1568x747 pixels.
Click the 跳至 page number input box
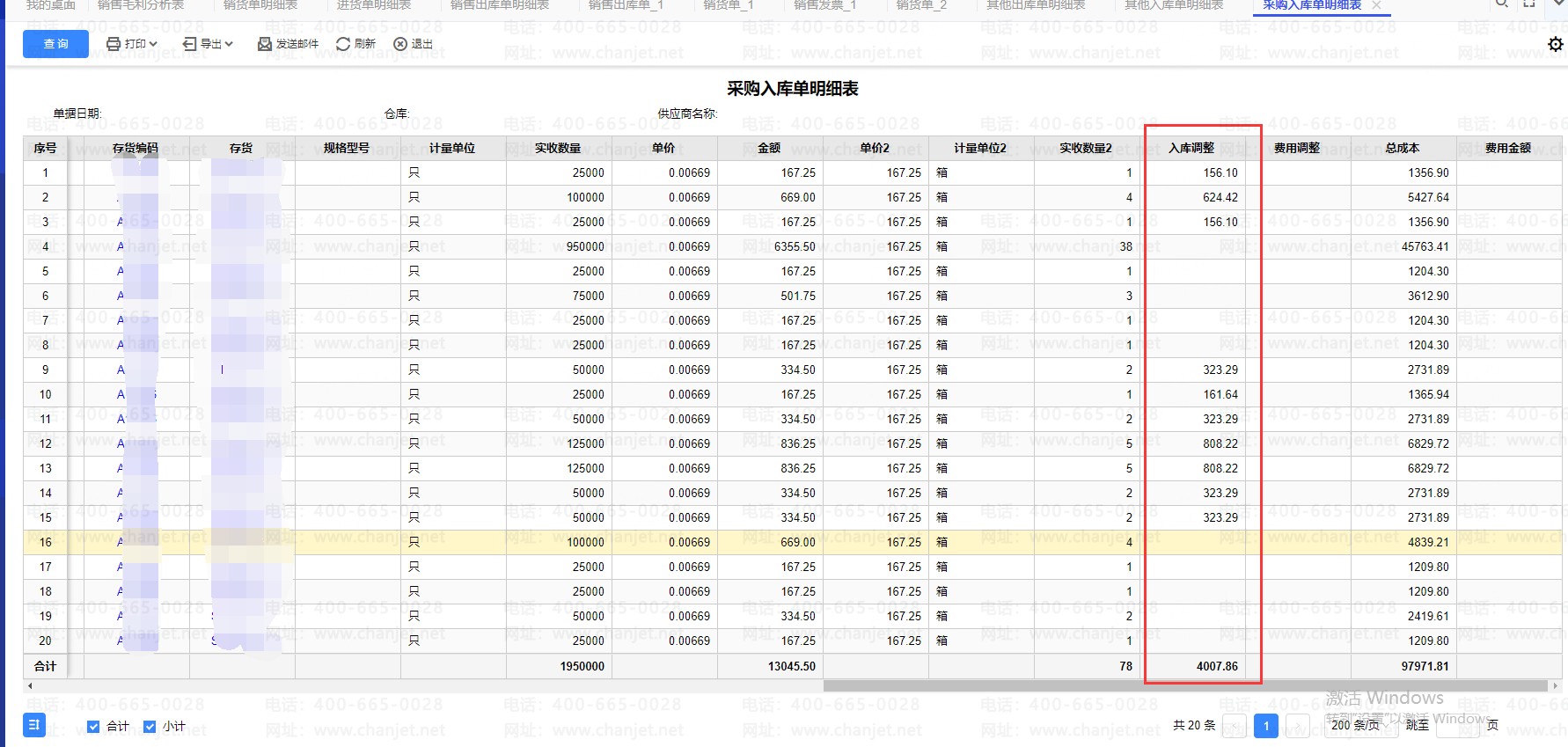(1456, 726)
